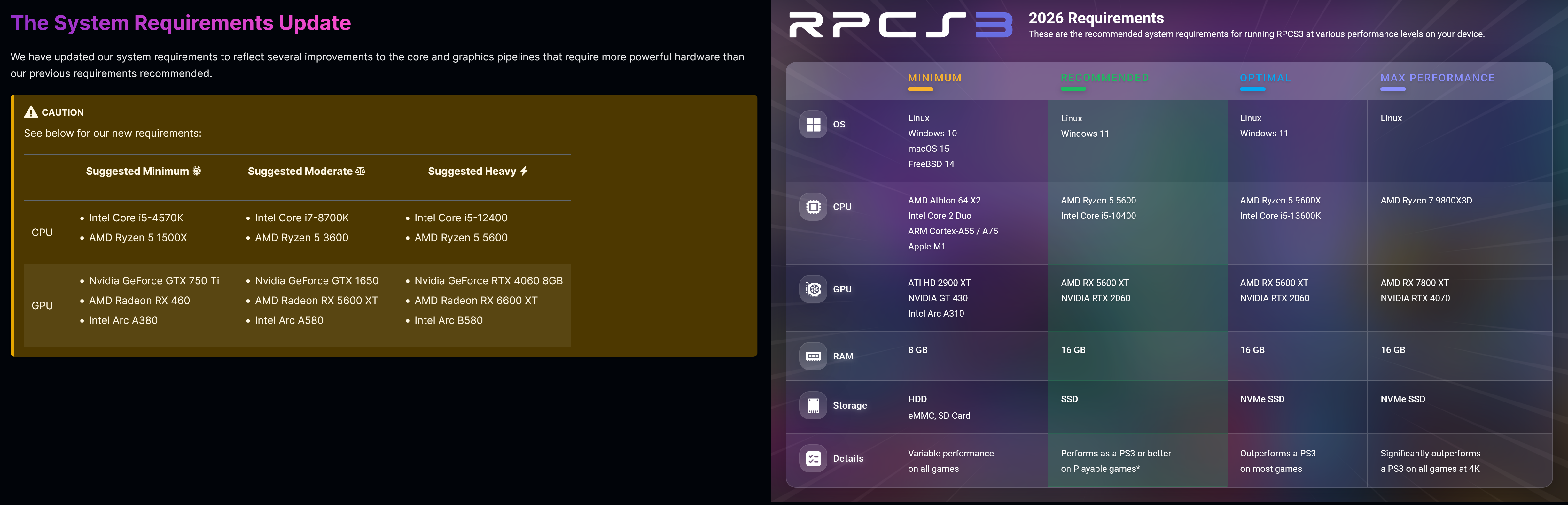The width and height of the screenshot is (1568, 505).
Task: Click "The System Requirements Update" heading
Action: coord(181,23)
